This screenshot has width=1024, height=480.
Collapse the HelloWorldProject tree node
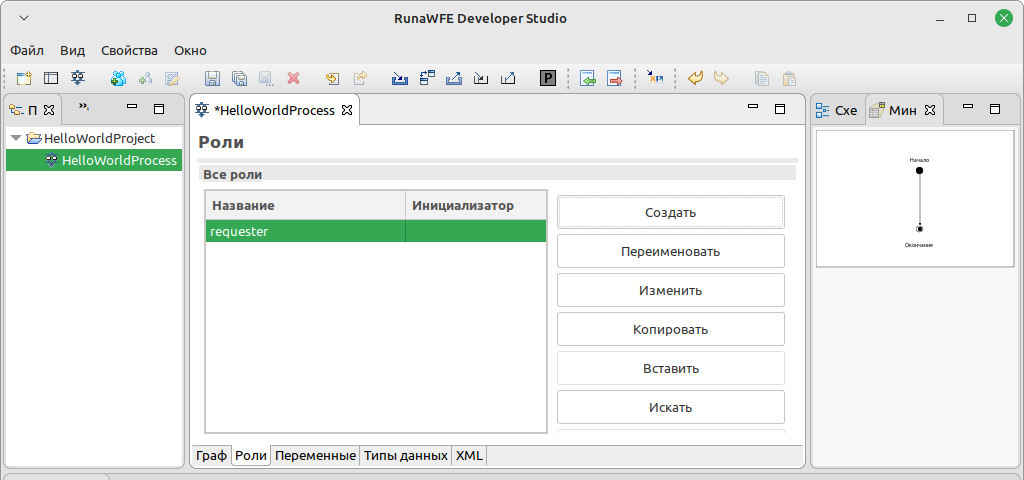point(16,138)
